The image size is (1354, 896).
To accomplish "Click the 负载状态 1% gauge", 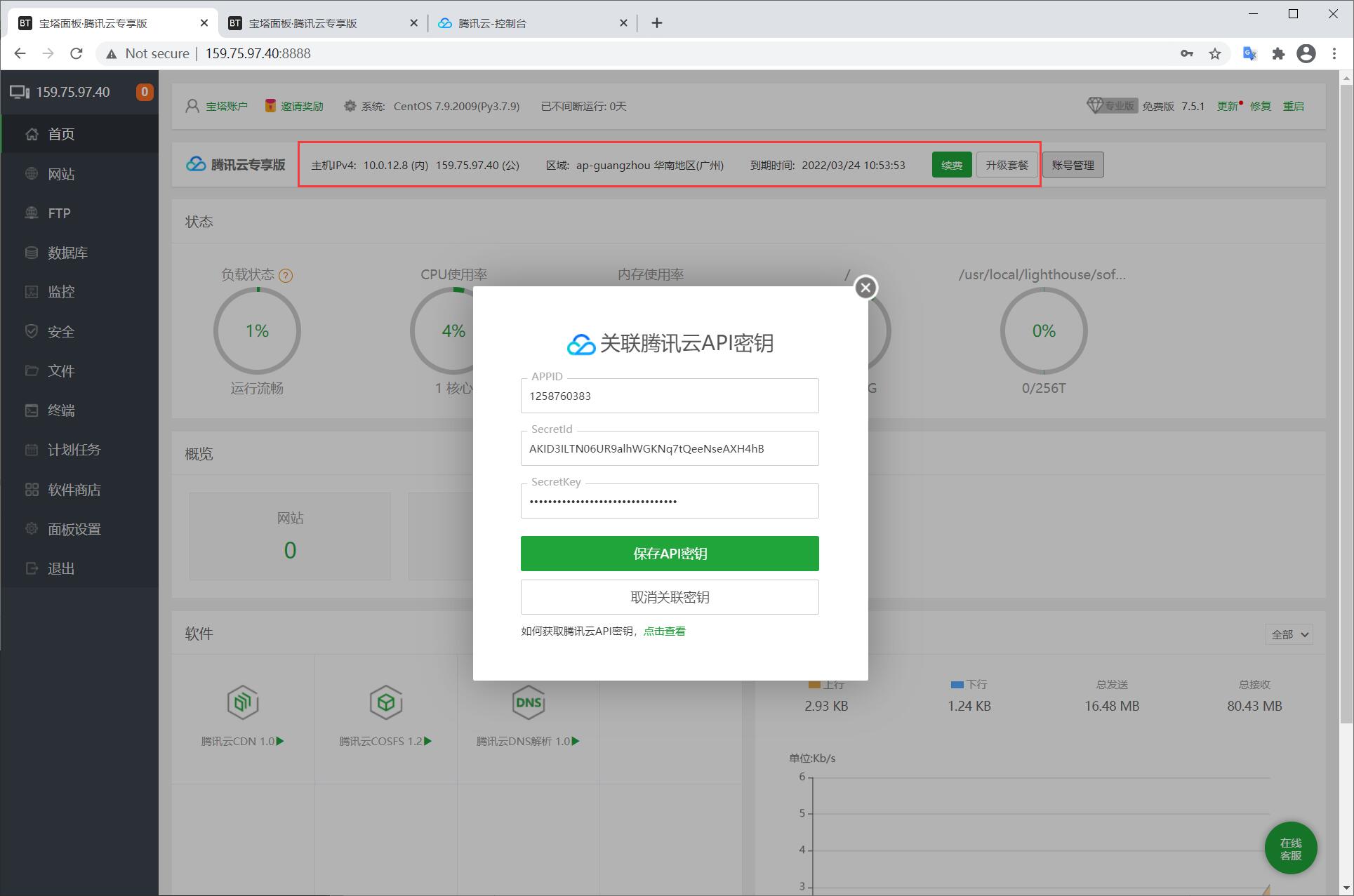I will [257, 331].
